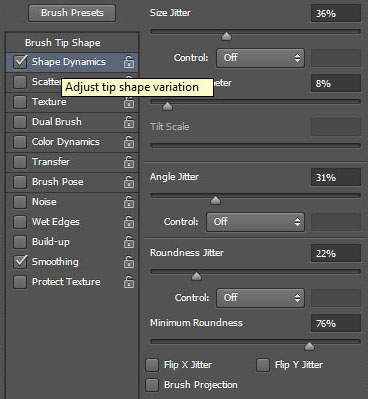This screenshot has height=399, width=368.
Task: Toggle the lock icon for Color Dynamics
Action: (129, 142)
